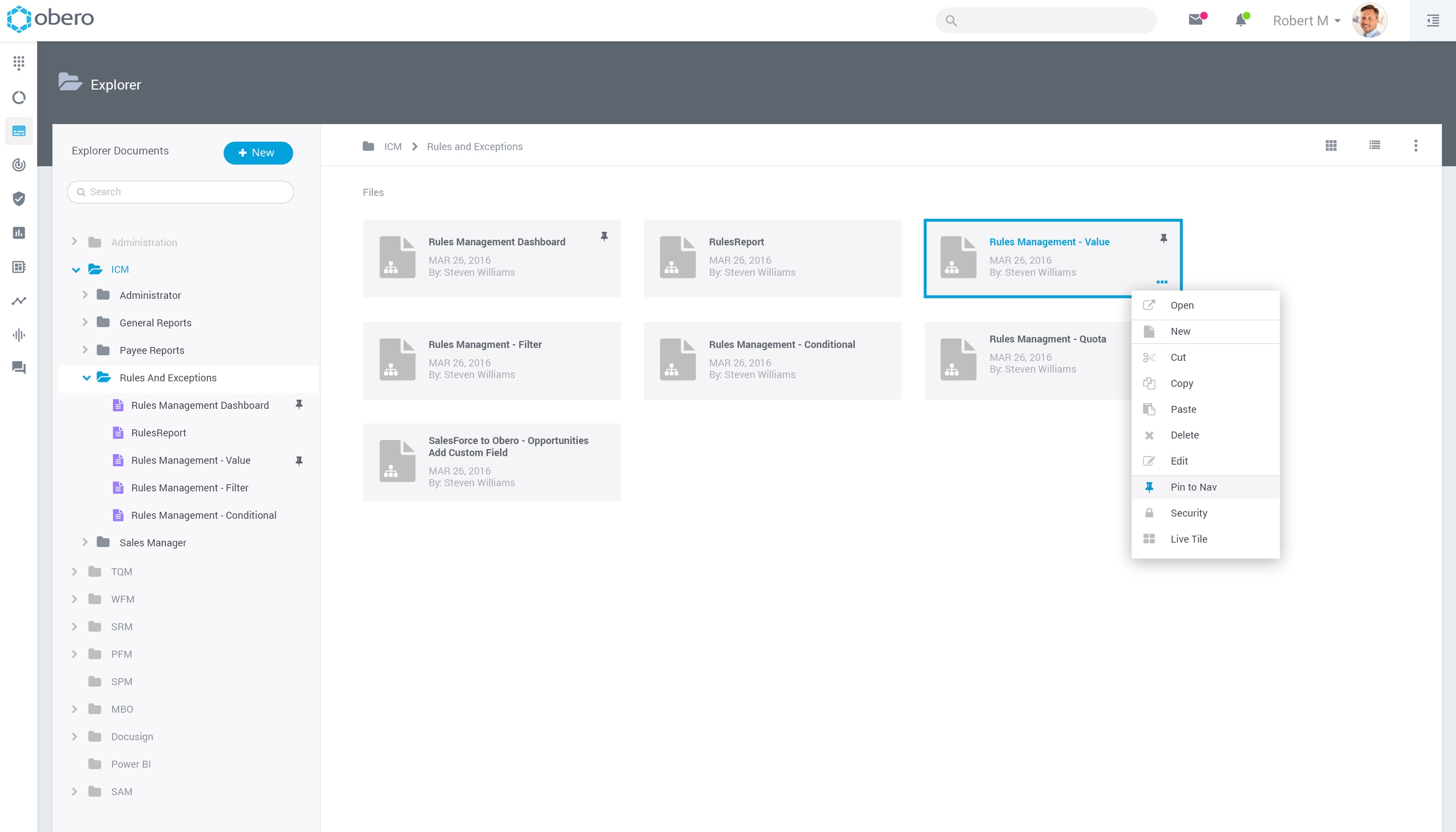Click the Explorer Documents search box
The image size is (1456, 832).
click(x=180, y=192)
